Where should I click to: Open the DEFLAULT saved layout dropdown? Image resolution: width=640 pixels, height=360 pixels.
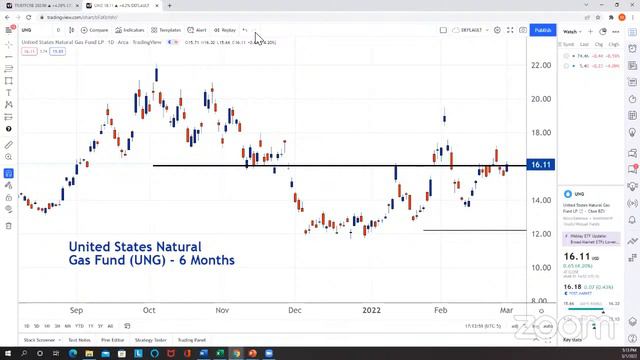471,30
